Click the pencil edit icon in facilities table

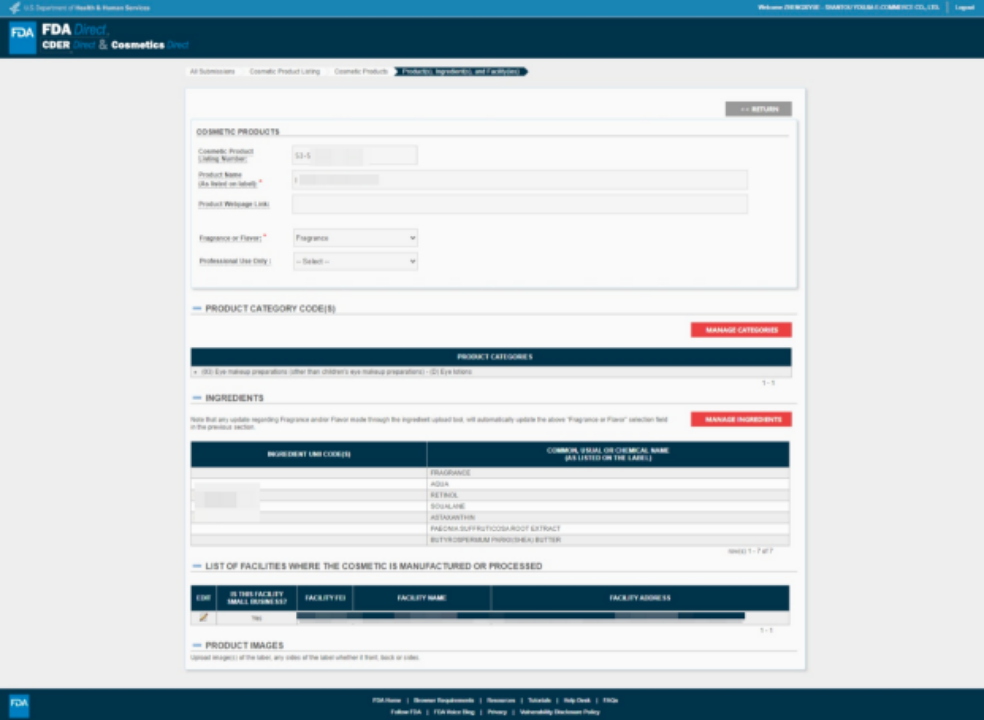pos(203,617)
